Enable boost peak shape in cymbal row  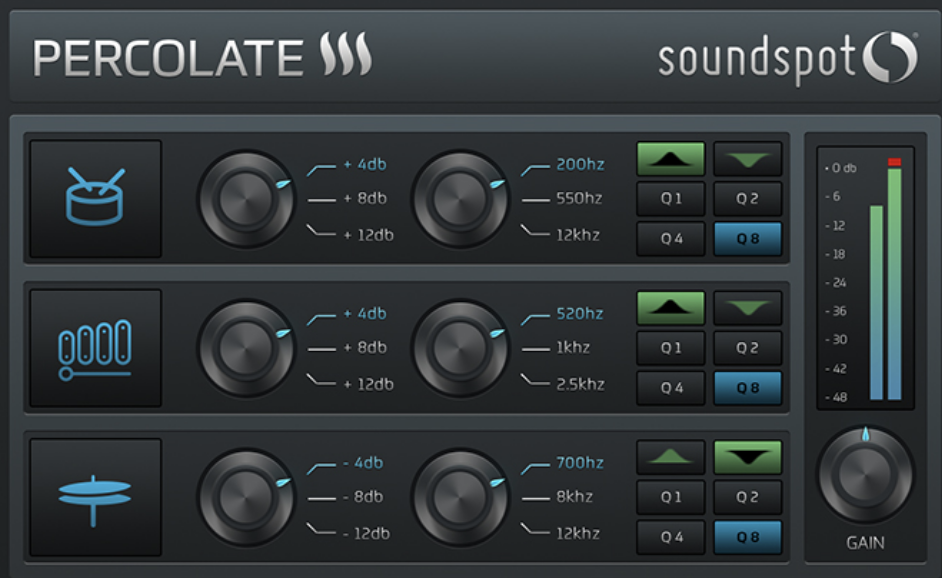point(670,457)
